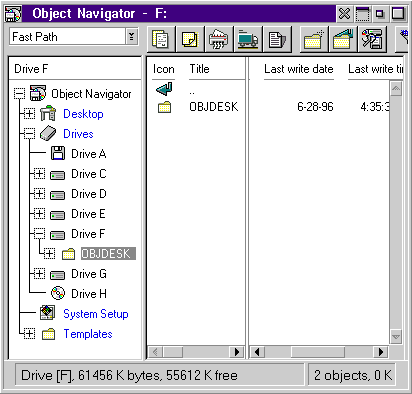Viewport: 412px width, 394px height.
Task: Expand the Drive C node
Action: tap(39, 173)
